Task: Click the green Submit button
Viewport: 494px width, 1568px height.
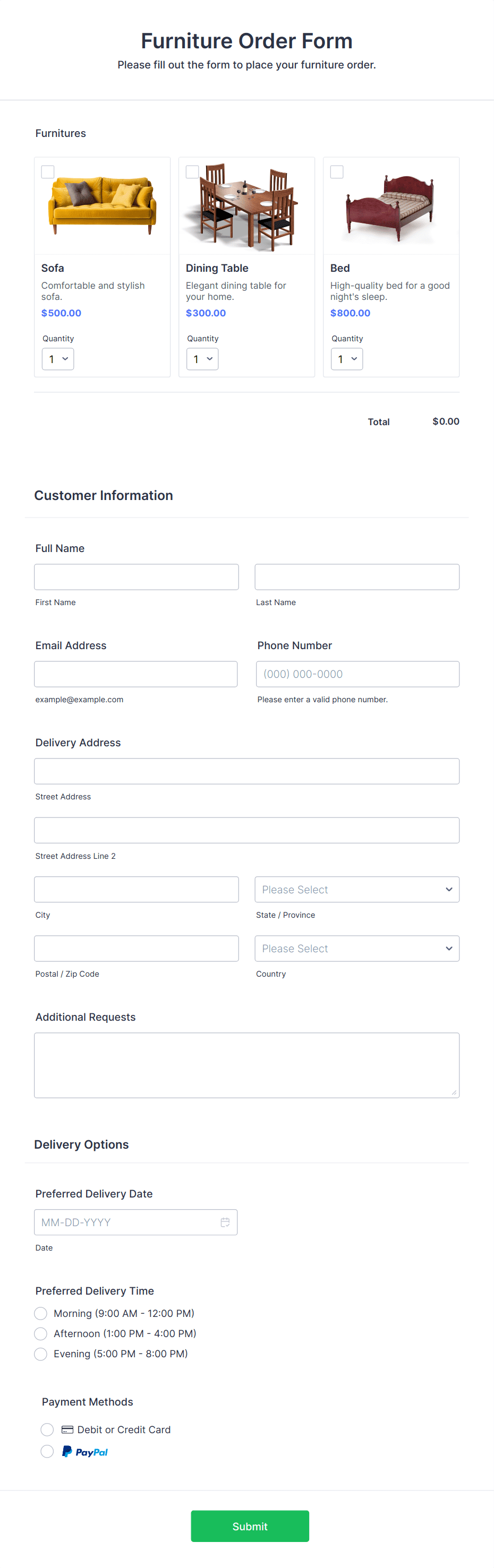Action: [x=250, y=1526]
